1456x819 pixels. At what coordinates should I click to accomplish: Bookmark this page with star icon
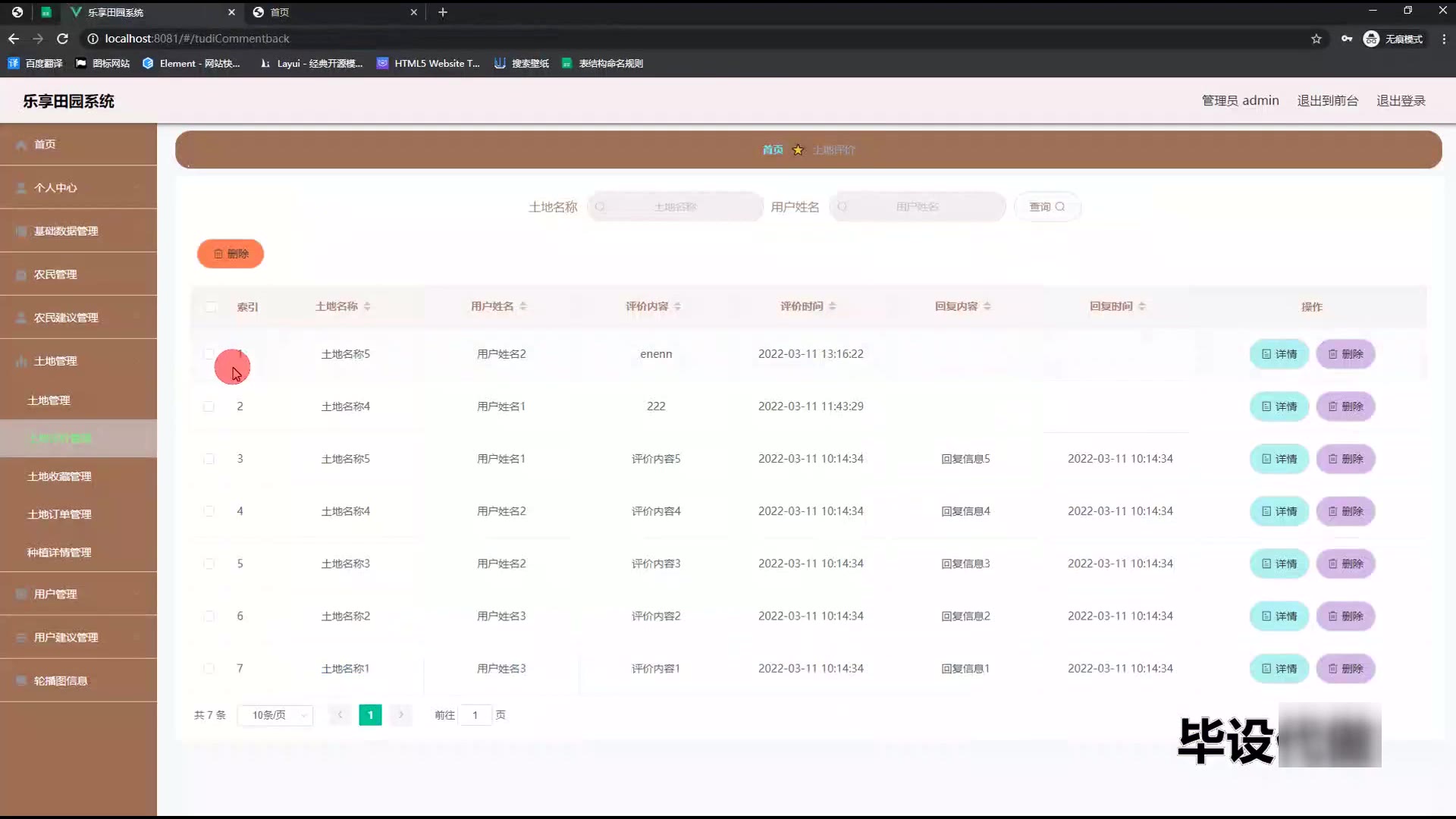click(x=1316, y=39)
